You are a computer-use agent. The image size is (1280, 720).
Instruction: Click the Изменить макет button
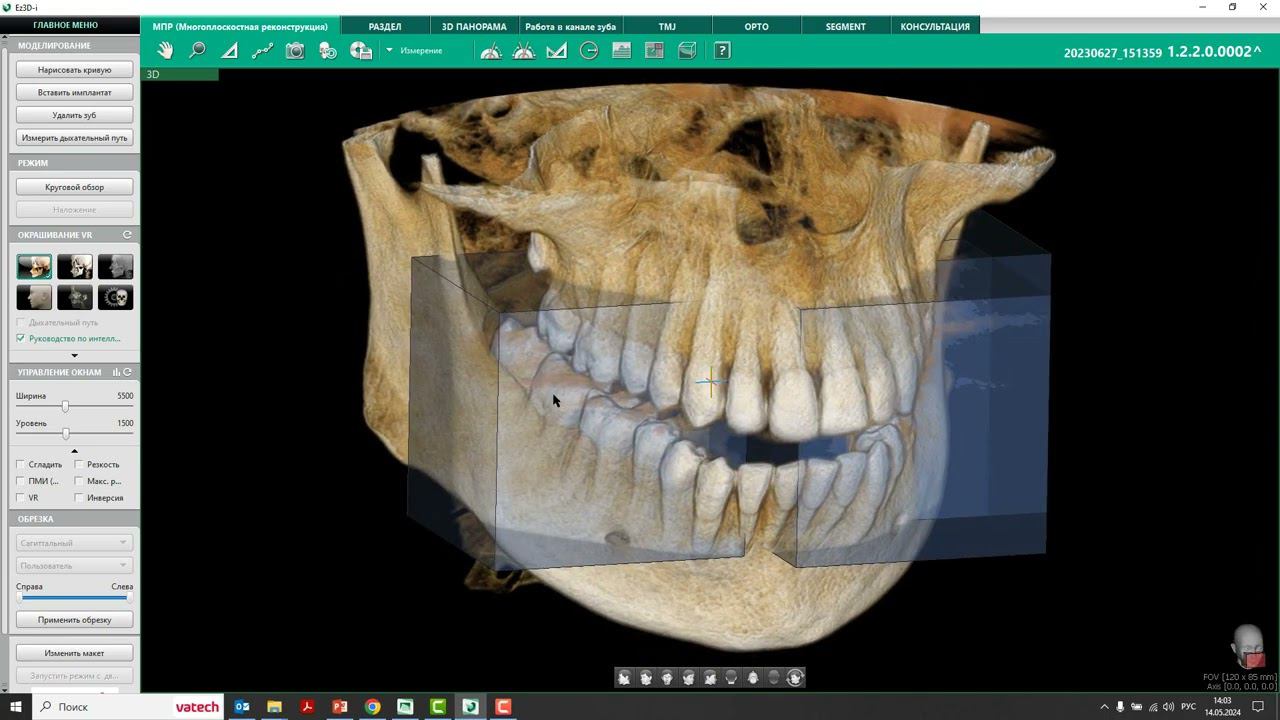(74, 653)
